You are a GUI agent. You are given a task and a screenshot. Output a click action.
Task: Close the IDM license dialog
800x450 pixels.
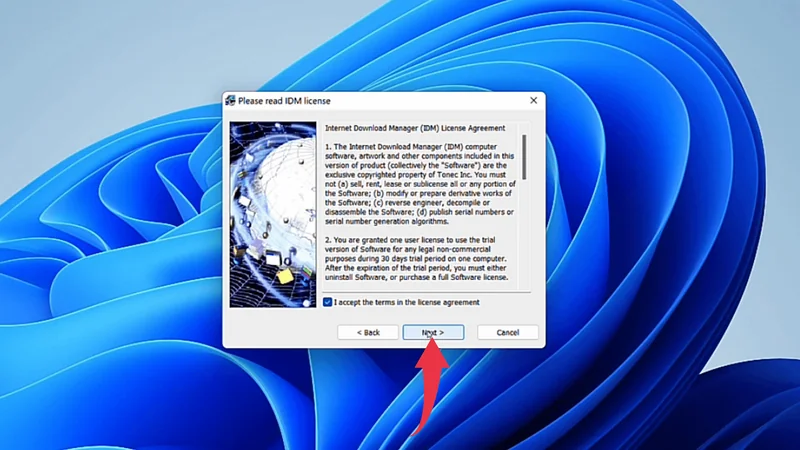(533, 101)
